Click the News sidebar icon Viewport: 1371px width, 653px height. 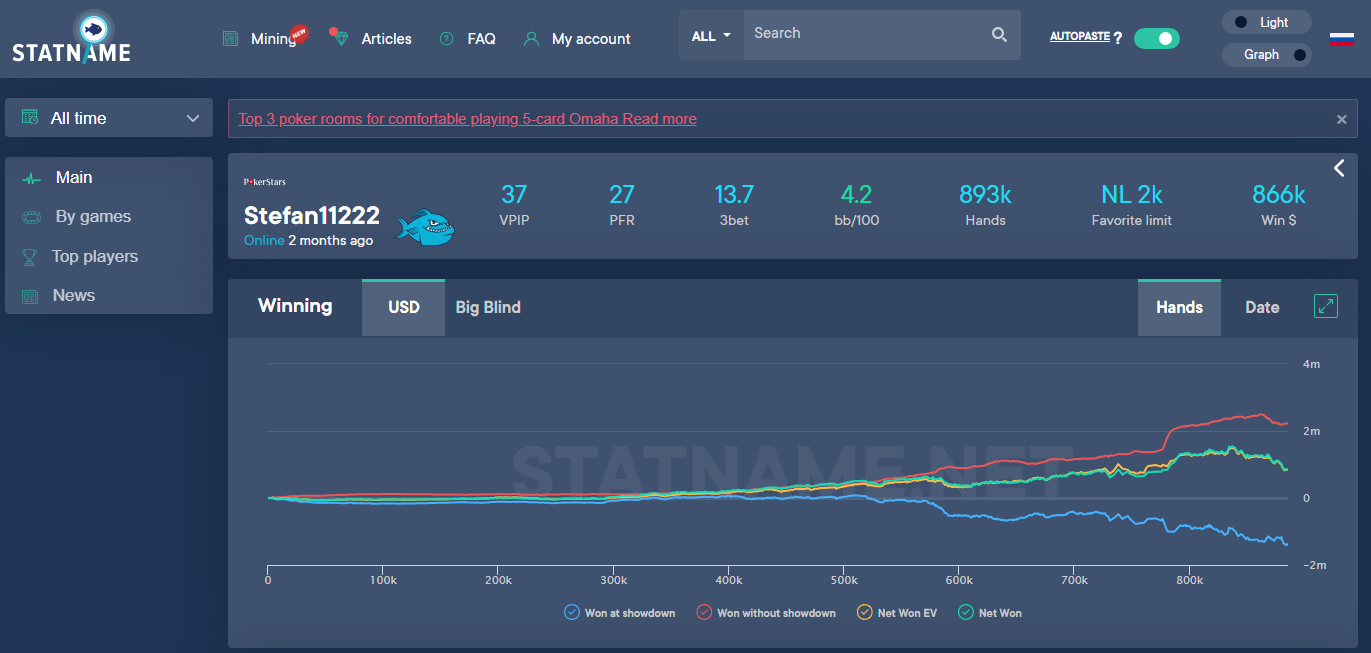[x=30, y=295]
